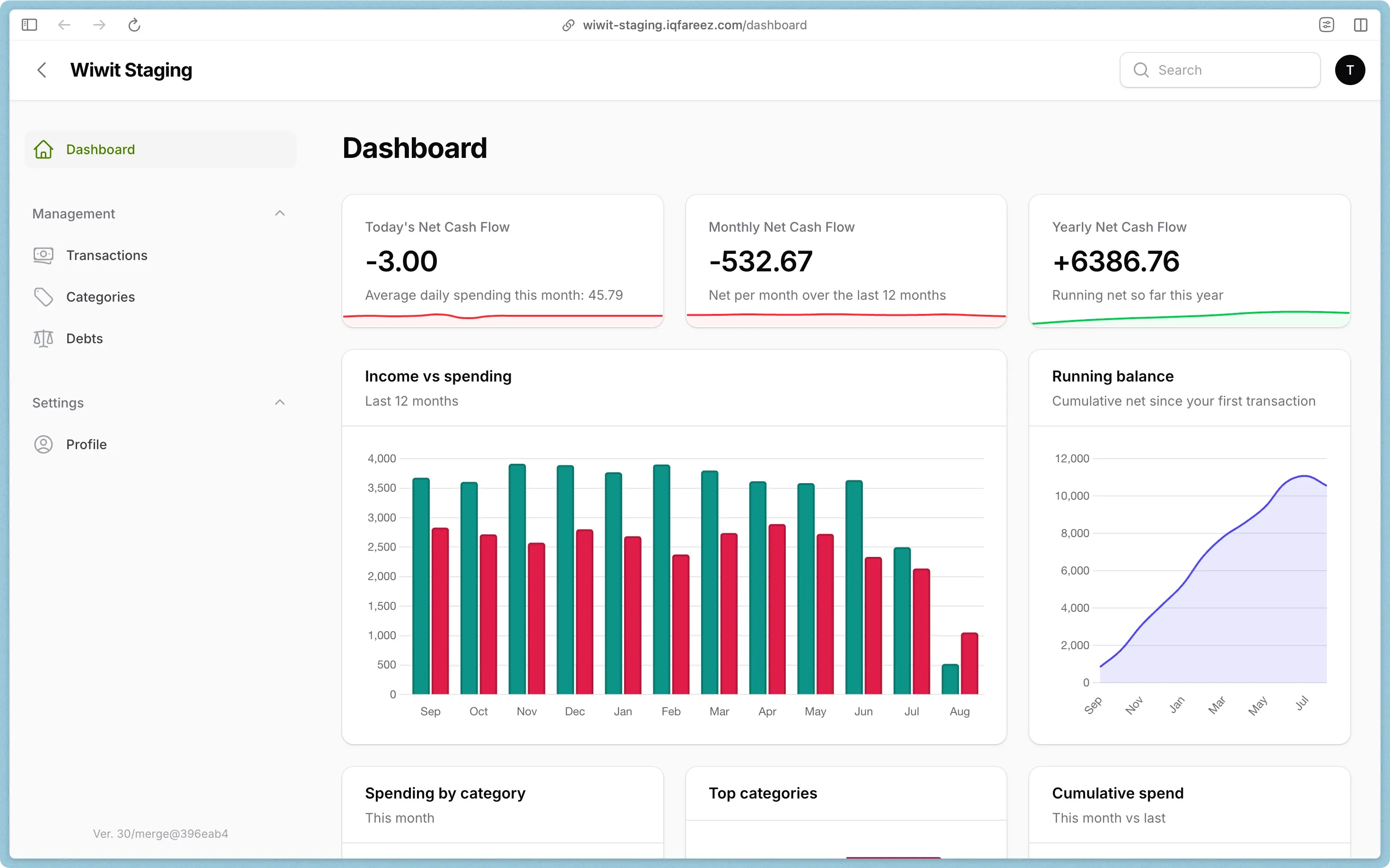
Task: Click the browser address bar URL
Action: pyautogui.click(x=695, y=25)
